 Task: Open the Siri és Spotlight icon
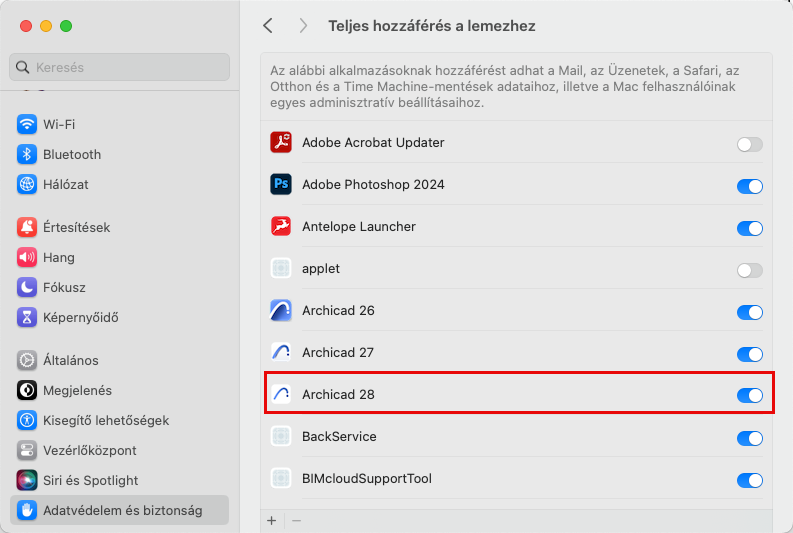pos(27,480)
